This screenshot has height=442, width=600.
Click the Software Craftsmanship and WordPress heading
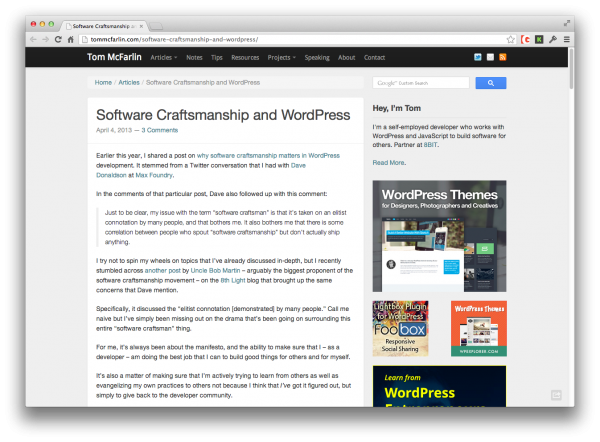point(223,115)
